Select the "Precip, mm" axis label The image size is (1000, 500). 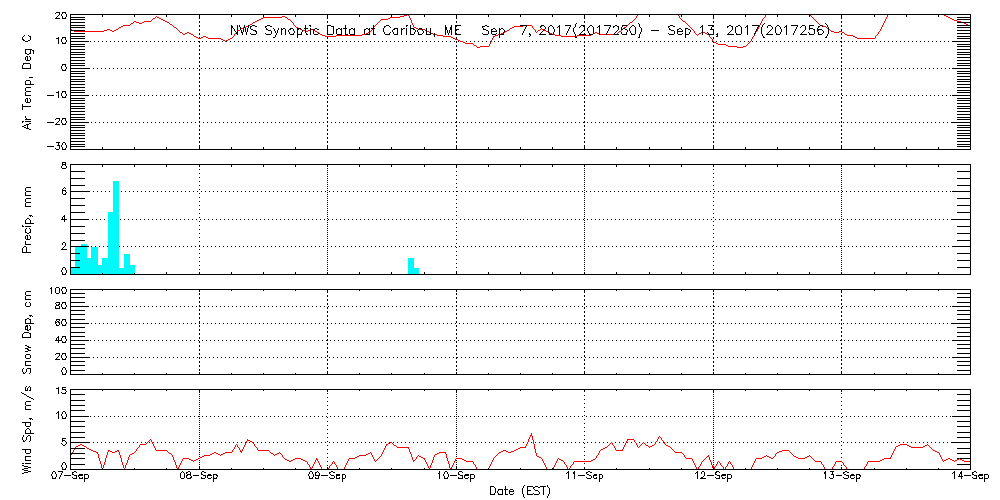pos(27,218)
